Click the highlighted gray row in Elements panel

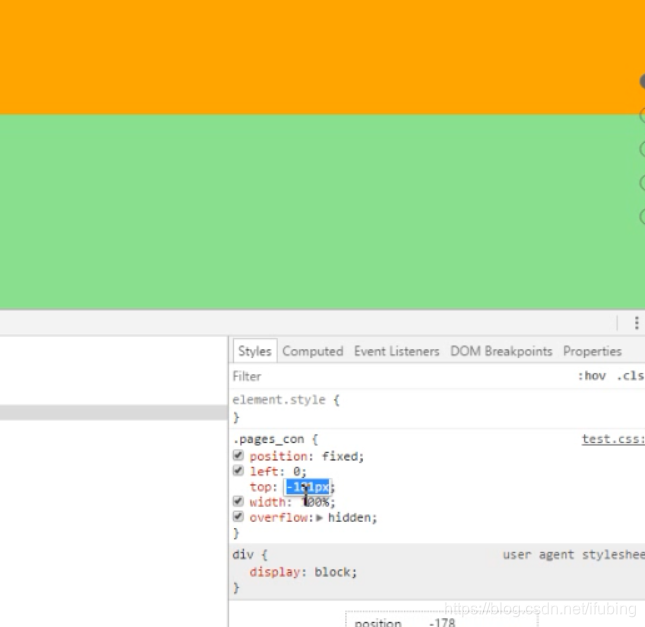114,413
